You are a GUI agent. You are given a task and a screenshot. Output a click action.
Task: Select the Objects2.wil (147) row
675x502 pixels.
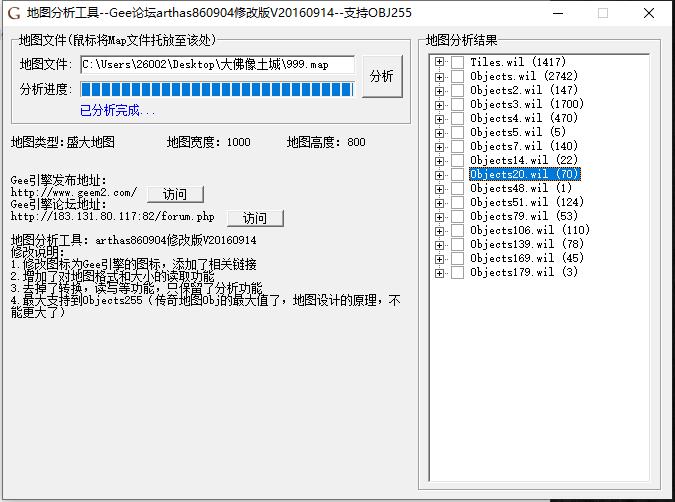tap(524, 90)
